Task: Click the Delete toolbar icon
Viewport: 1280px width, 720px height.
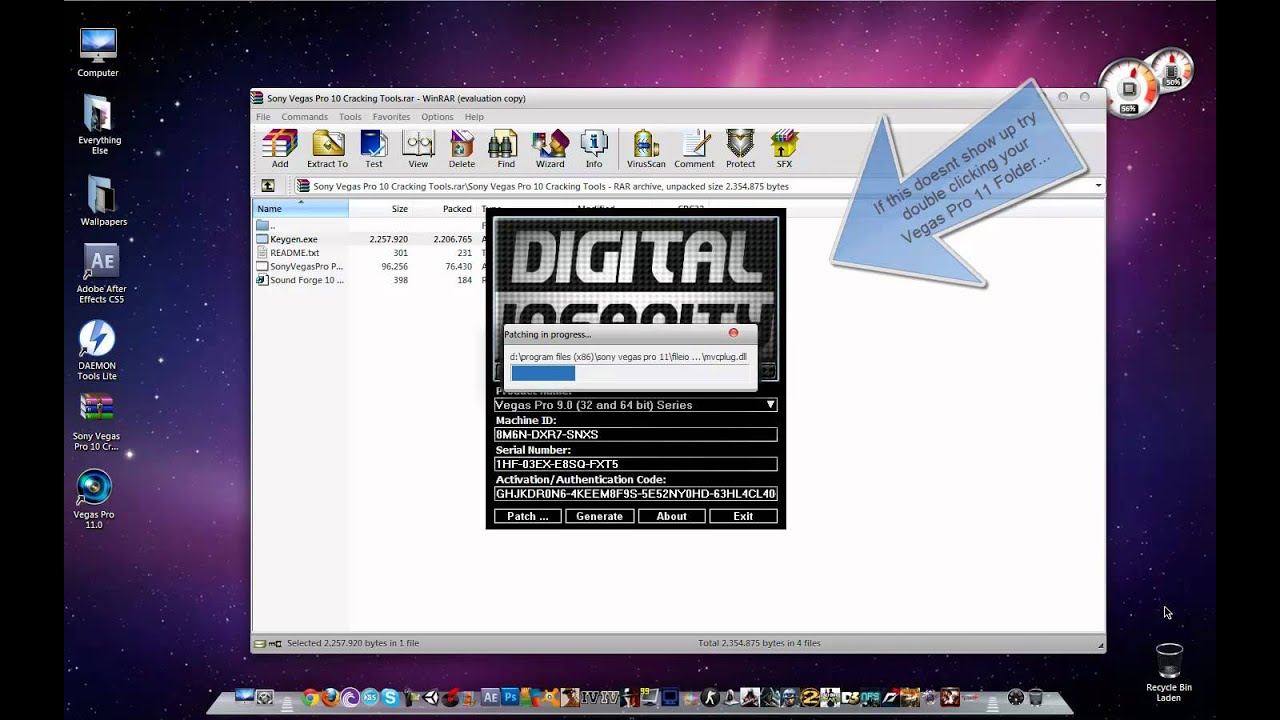Action: click(x=462, y=149)
